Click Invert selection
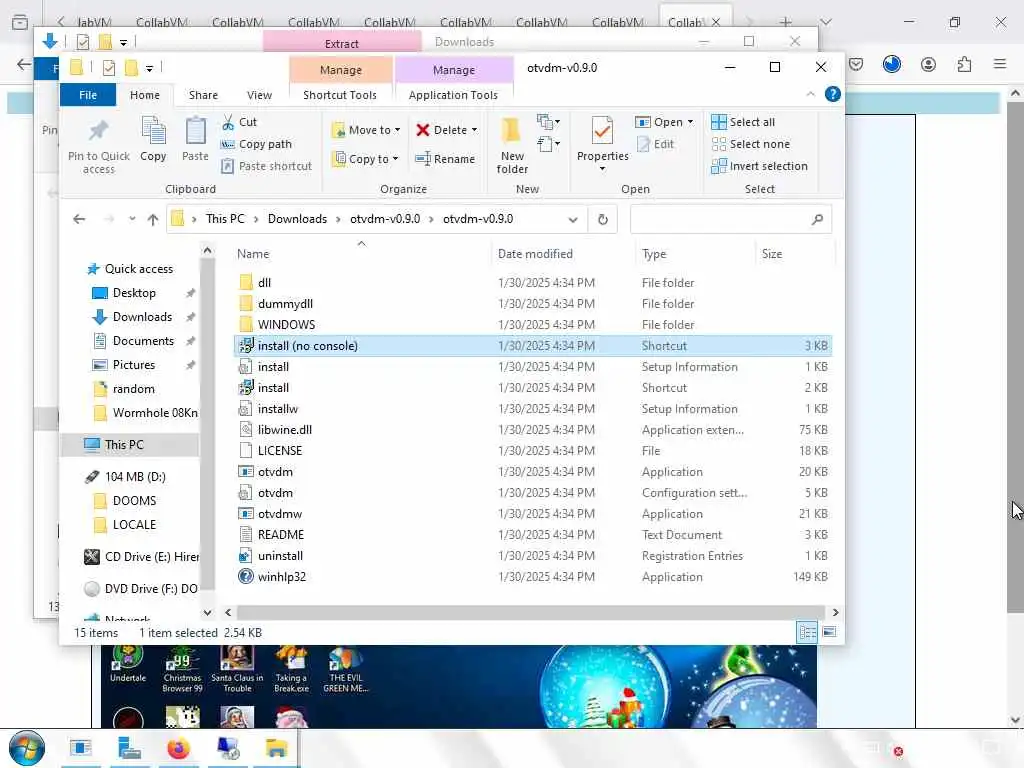This screenshot has width=1024, height=768. pos(760,166)
